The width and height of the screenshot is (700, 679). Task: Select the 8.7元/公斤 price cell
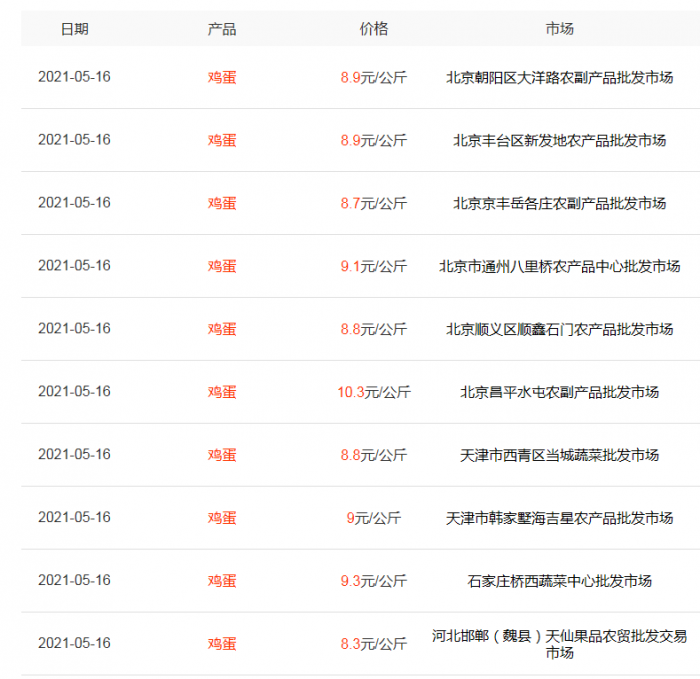[x=374, y=203]
